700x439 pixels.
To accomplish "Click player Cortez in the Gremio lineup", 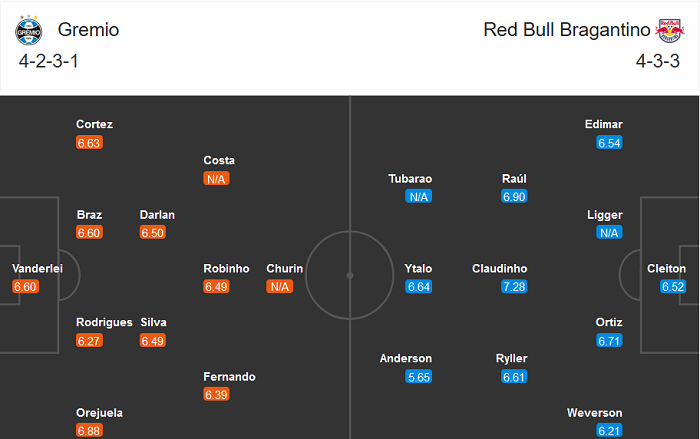I will [94, 124].
